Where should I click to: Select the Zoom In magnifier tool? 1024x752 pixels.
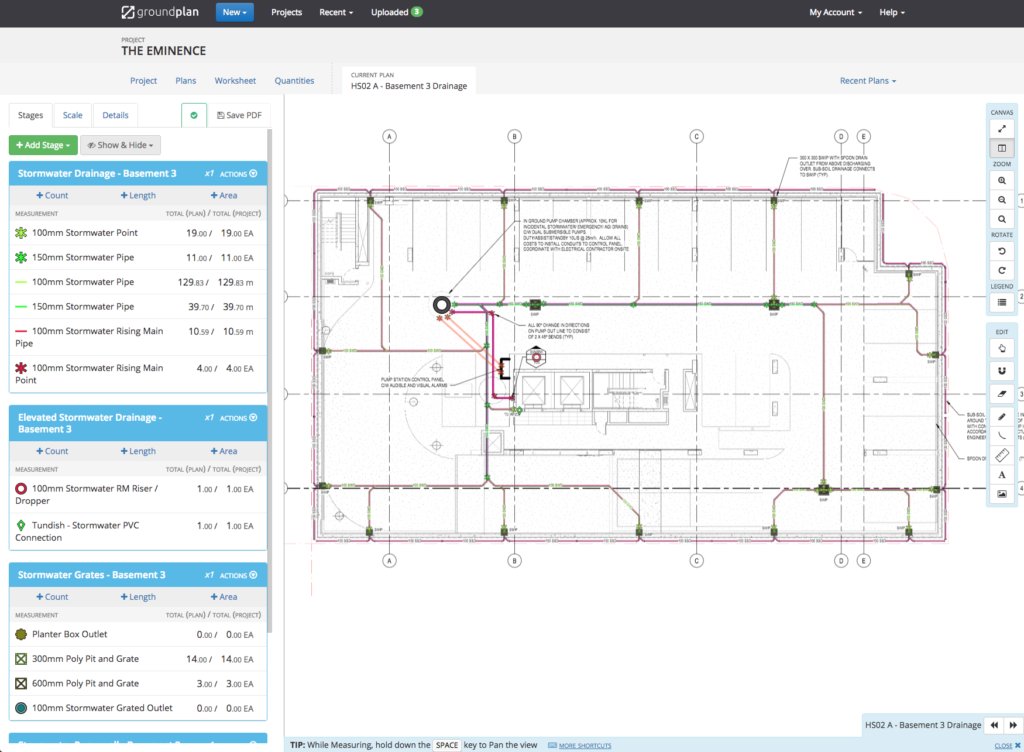coord(1001,180)
